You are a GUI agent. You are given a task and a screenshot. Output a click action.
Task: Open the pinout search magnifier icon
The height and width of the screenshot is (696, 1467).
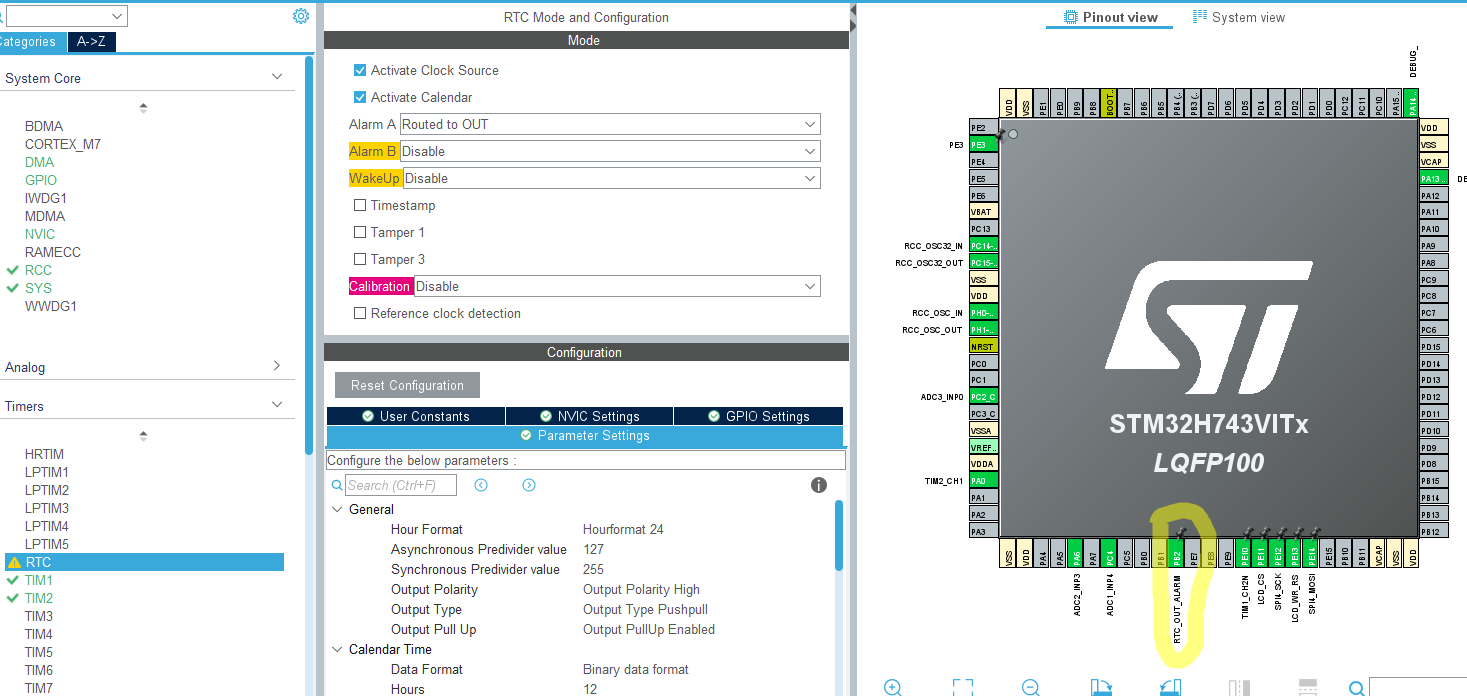pyautogui.click(x=1356, y=688)
